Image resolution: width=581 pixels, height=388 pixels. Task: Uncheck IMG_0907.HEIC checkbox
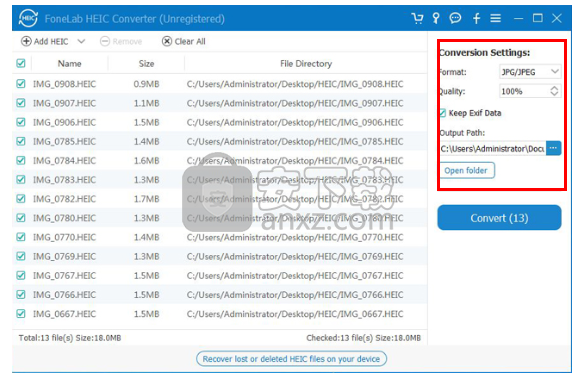21,103
